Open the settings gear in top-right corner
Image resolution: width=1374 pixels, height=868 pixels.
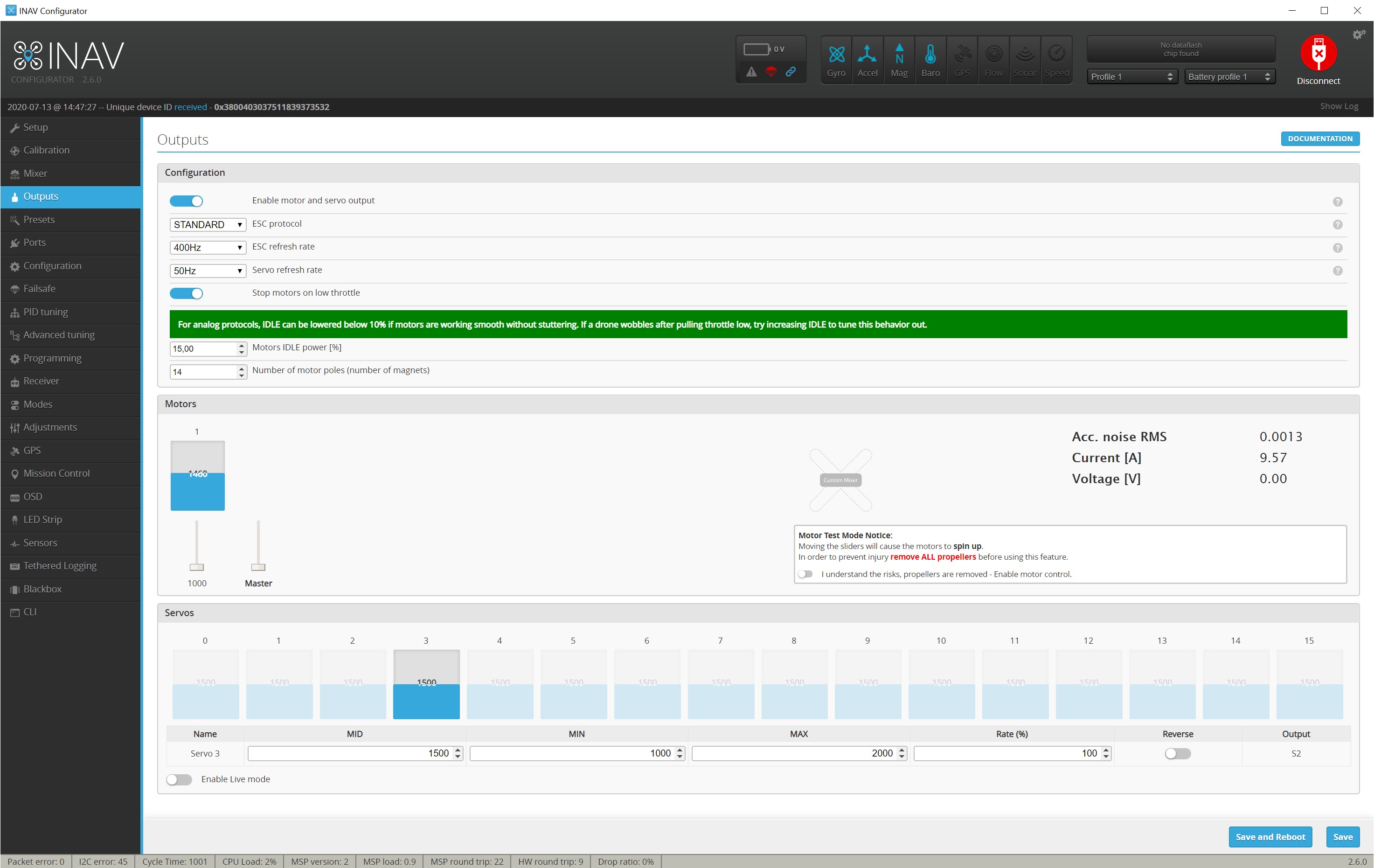pos(1359,35)
